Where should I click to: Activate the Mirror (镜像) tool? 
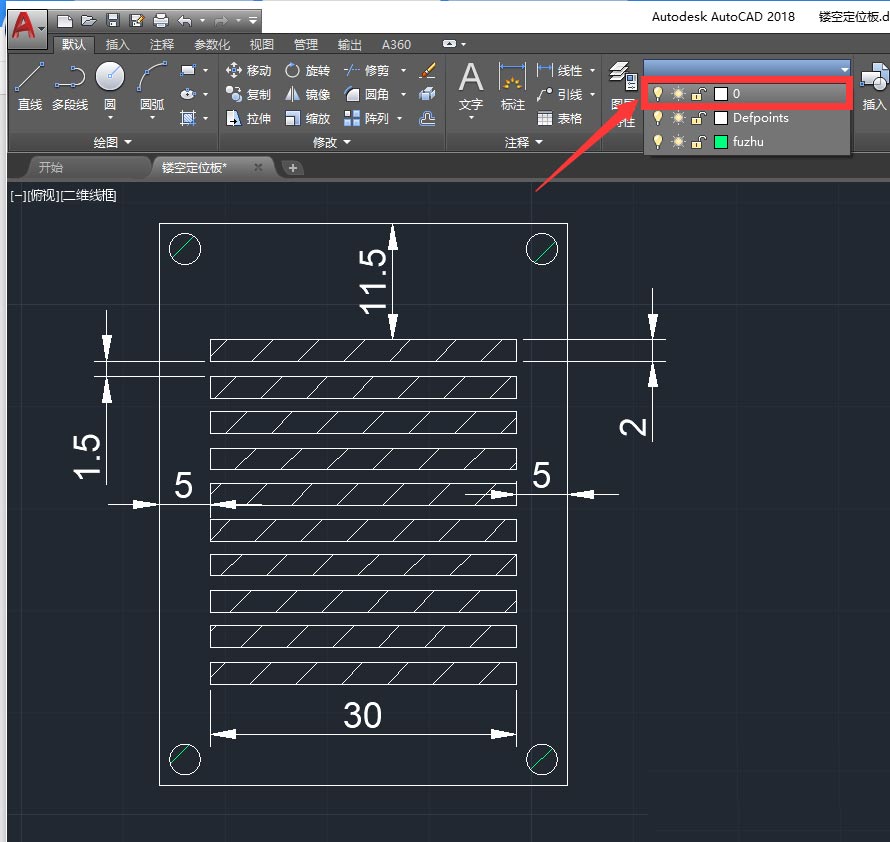306,94
